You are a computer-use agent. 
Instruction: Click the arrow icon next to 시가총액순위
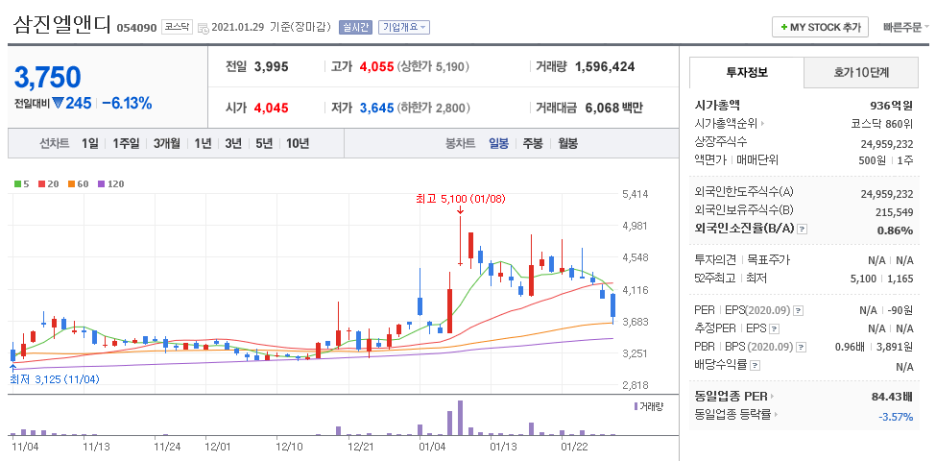tap(762, 124)
